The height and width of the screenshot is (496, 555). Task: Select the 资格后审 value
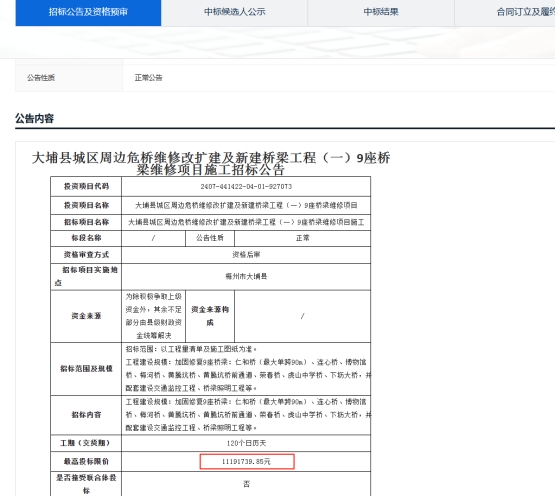pos(246,255)
